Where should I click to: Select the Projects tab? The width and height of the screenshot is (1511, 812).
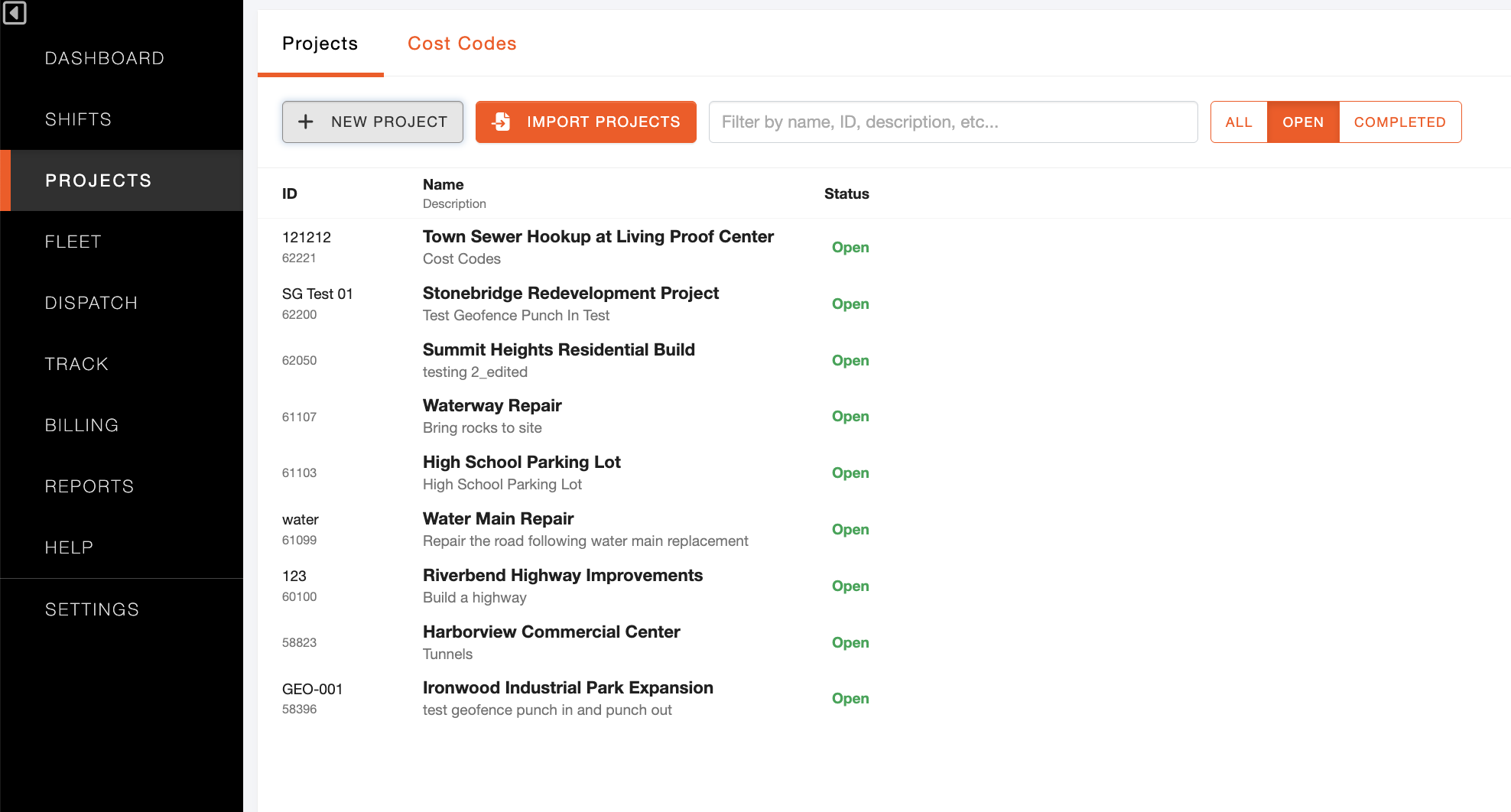tap(320, 44)
